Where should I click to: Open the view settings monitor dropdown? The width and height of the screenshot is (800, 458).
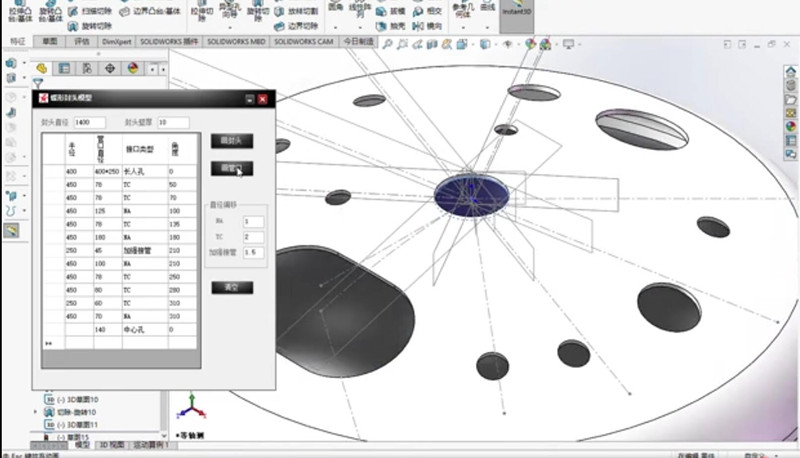point(570,44)
